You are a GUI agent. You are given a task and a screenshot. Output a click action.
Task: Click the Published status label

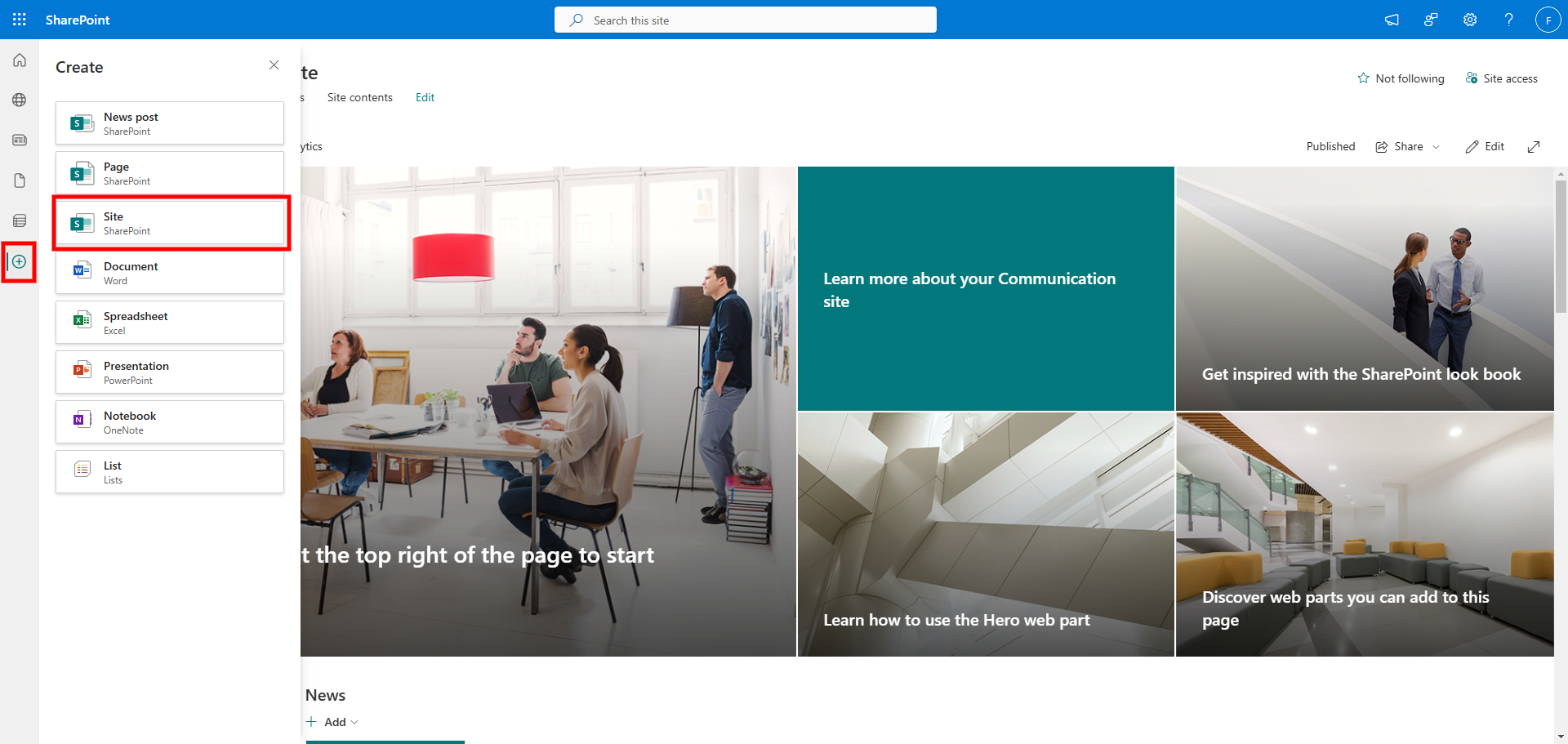(x=1330, y=146)
